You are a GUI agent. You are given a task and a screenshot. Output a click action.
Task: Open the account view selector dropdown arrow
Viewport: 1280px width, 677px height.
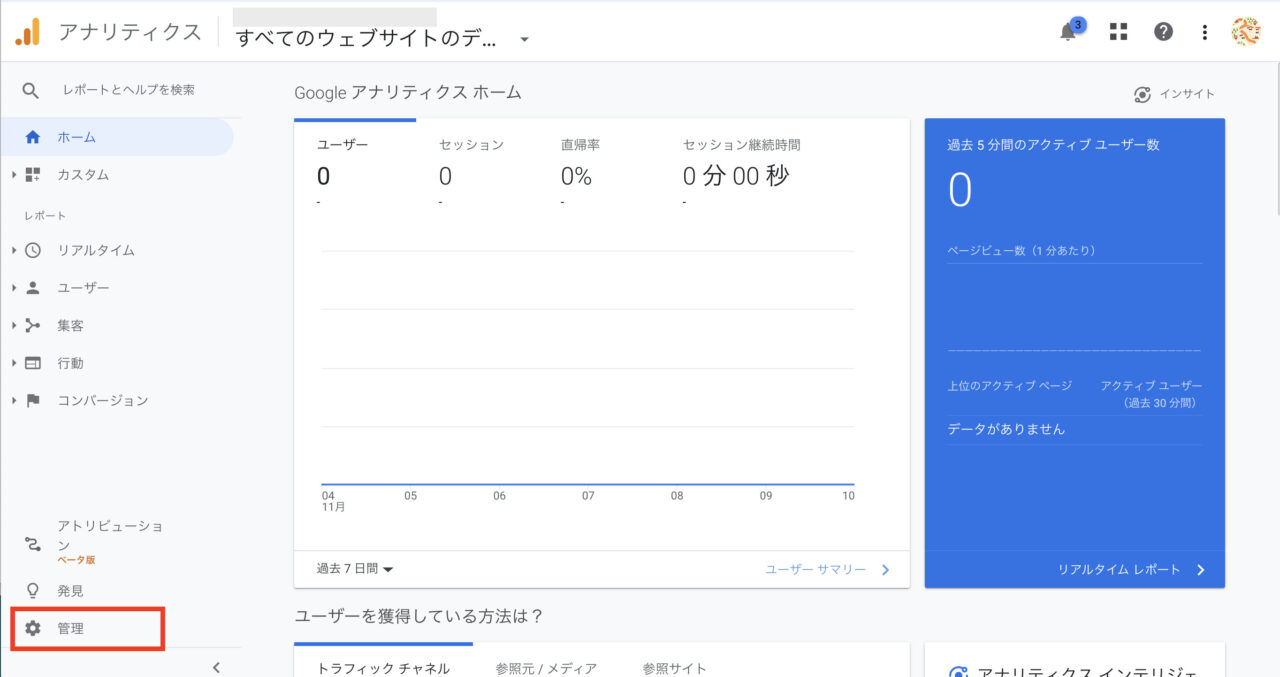click(x=524, y=40)
